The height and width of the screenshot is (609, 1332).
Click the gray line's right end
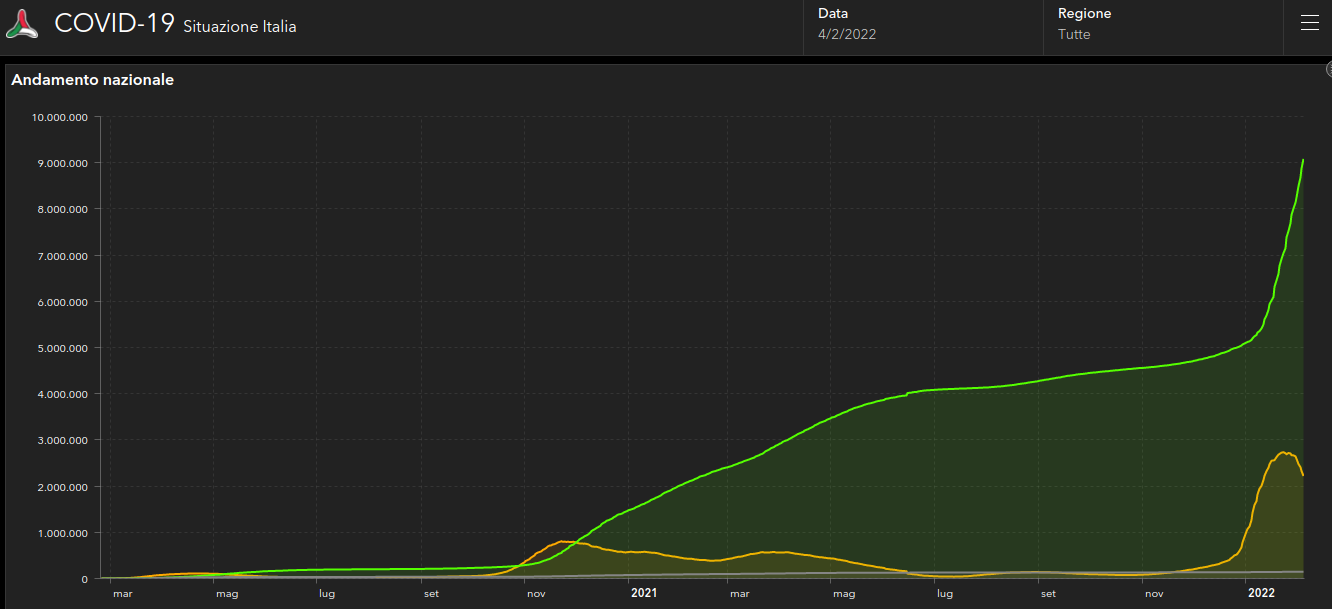click(x=1302, y=572)
